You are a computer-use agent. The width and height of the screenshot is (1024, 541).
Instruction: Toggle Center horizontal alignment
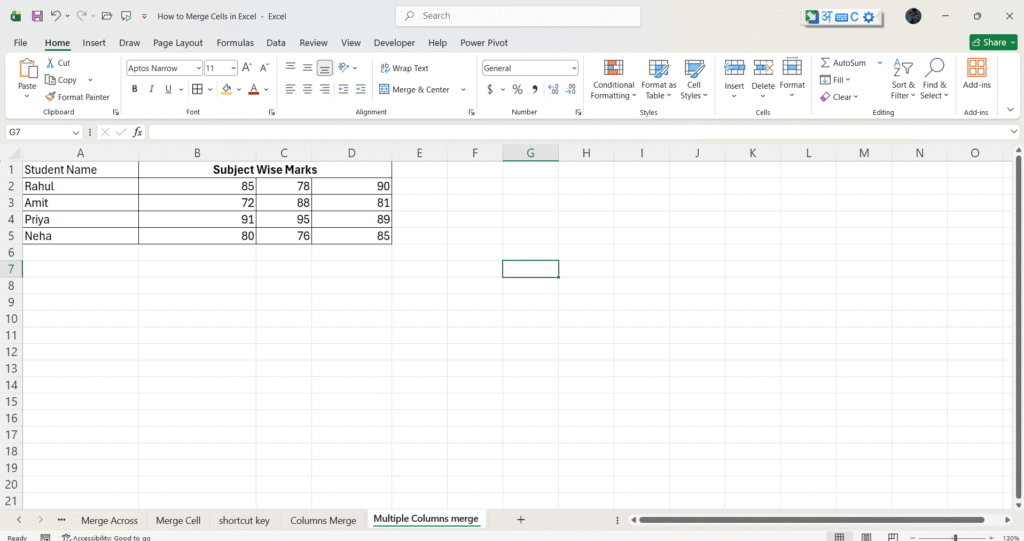tap(308, 89)
